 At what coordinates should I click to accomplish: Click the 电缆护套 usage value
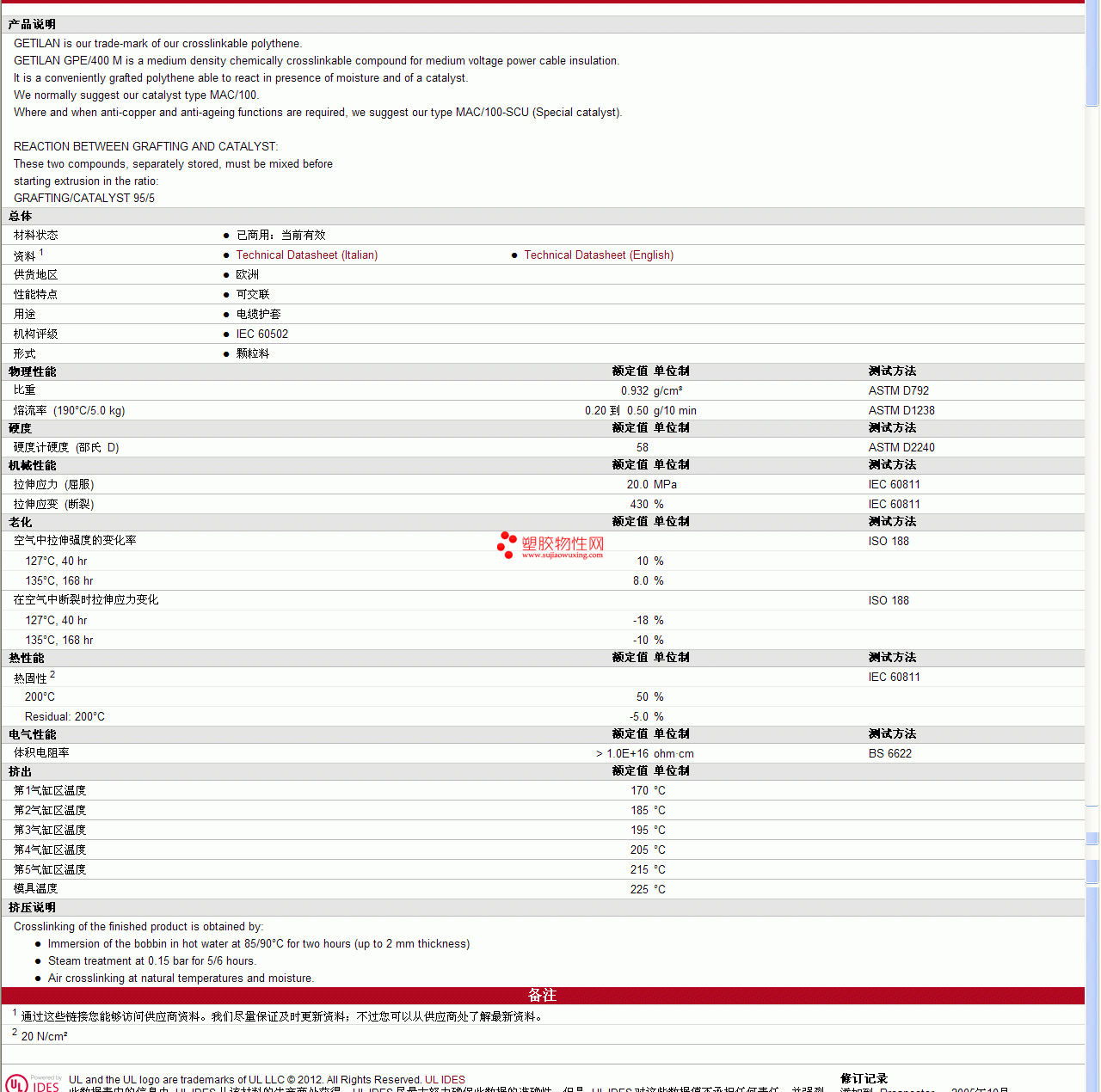tap(258, 315)
